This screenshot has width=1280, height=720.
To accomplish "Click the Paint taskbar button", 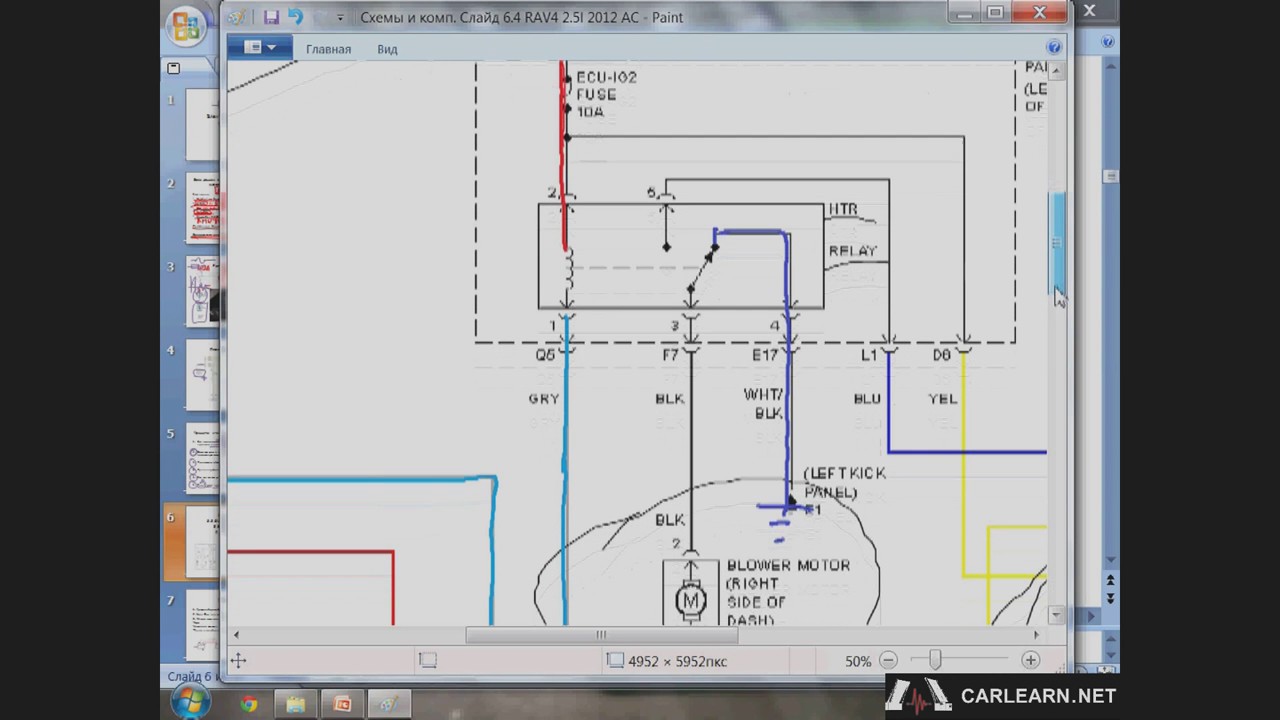I will point(389,704).
